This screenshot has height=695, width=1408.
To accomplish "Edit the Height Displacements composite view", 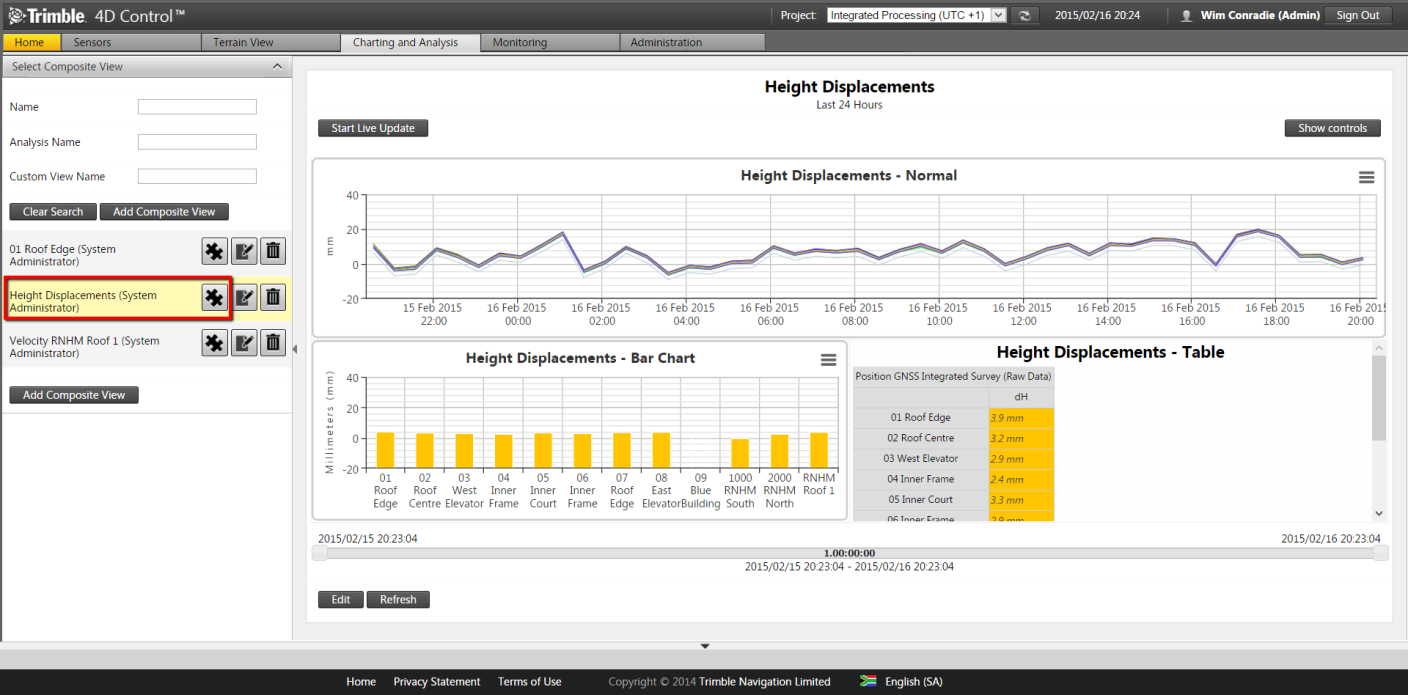I will [x=244, y=297].
